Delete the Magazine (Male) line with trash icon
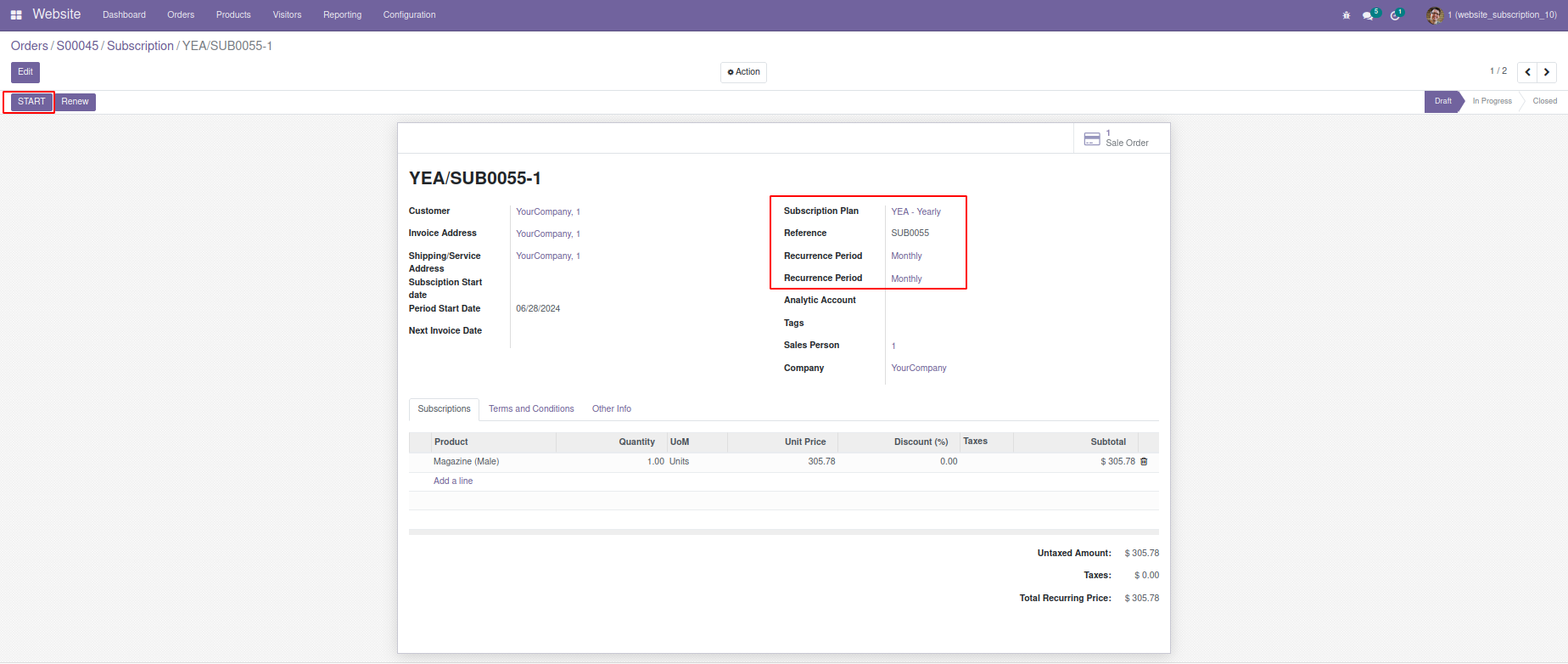 coord(1144,462)
